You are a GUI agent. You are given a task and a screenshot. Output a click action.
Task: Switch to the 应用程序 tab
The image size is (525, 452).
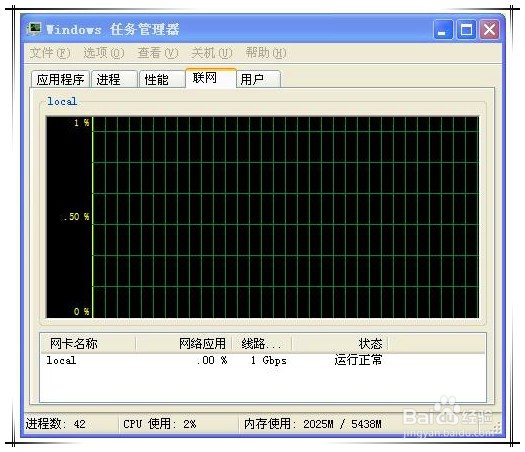(x=60, y=79)
